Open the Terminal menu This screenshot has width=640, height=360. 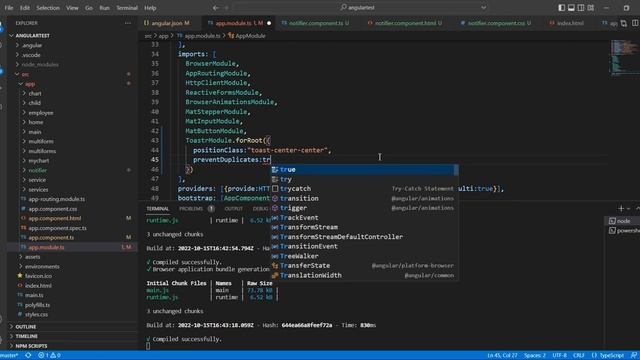(127, 8)
